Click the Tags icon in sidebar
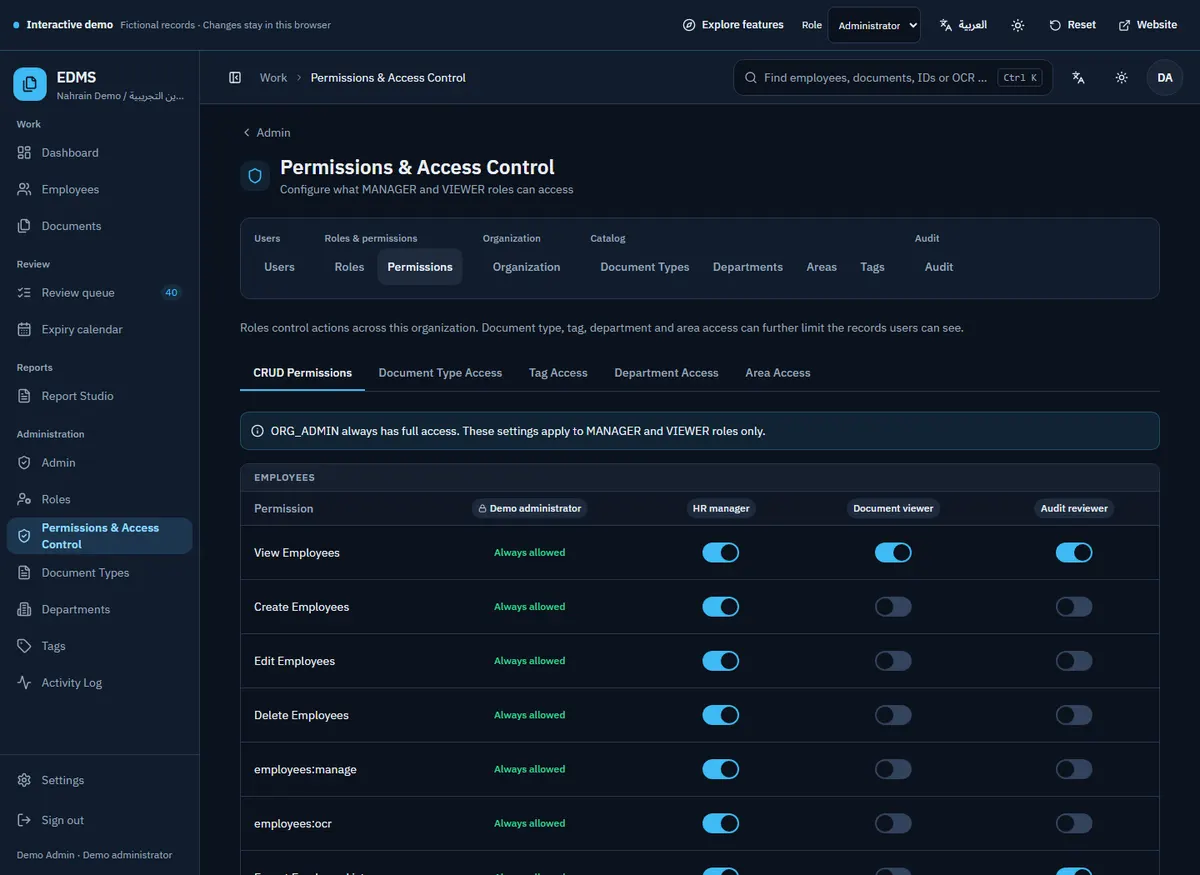This screenshot has width=1200, height=875. (x=24, y=646)
